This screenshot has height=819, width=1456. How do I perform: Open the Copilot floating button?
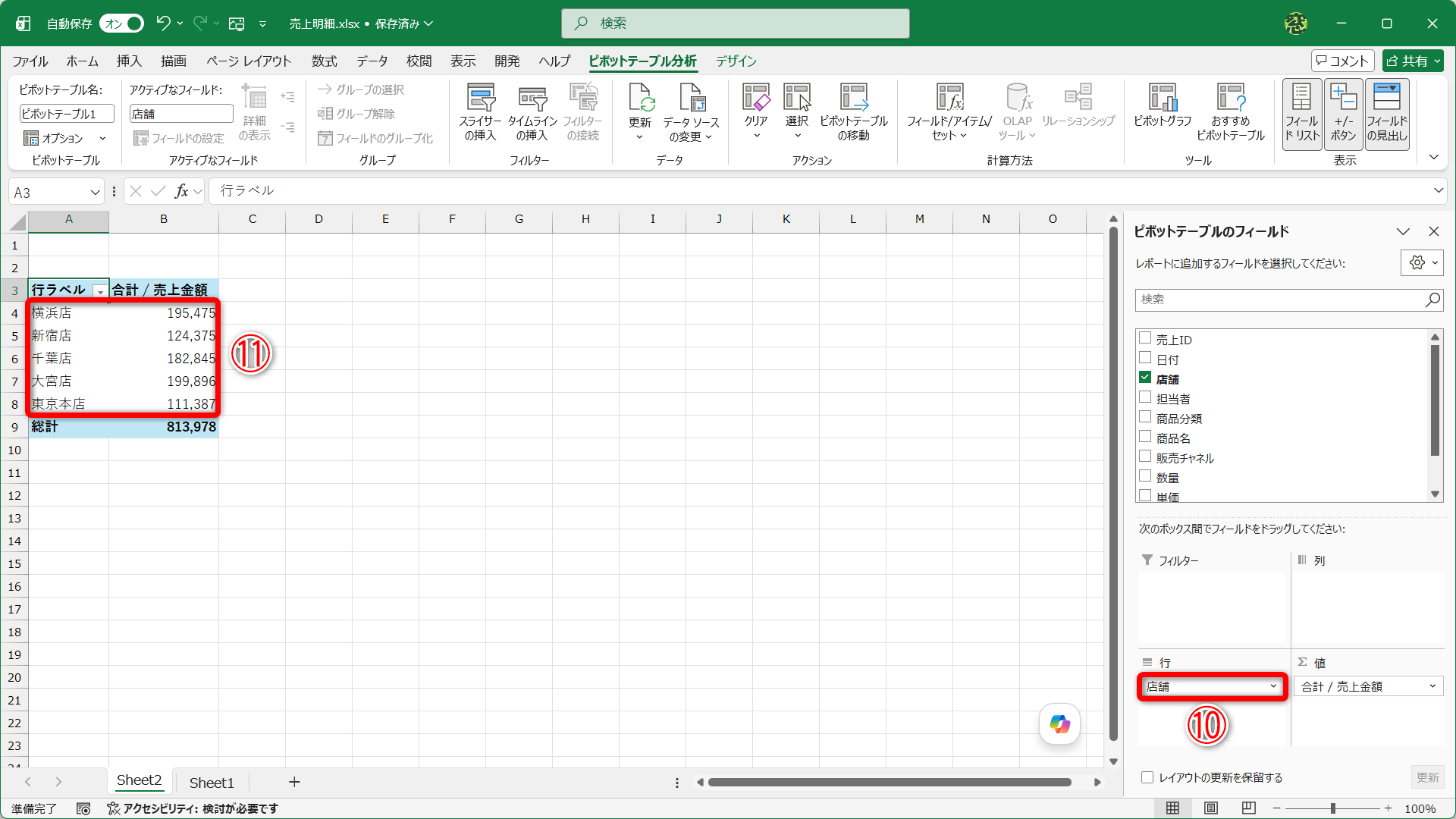[x=1059, y=724]
